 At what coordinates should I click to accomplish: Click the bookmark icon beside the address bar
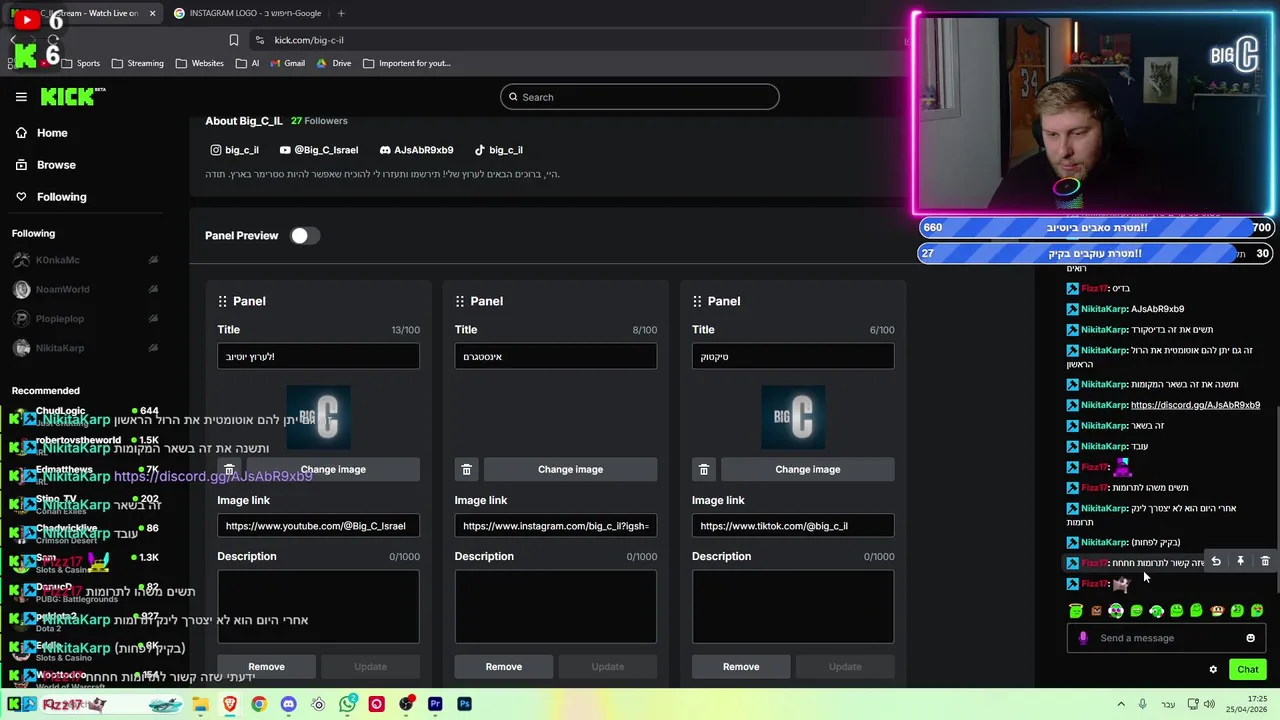233,40
